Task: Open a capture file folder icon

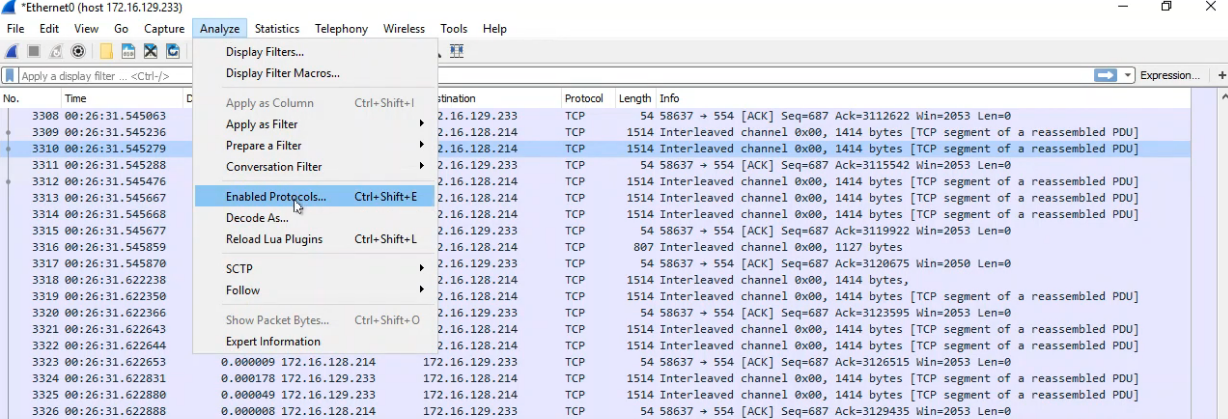Action: click(x=106, y=51)
